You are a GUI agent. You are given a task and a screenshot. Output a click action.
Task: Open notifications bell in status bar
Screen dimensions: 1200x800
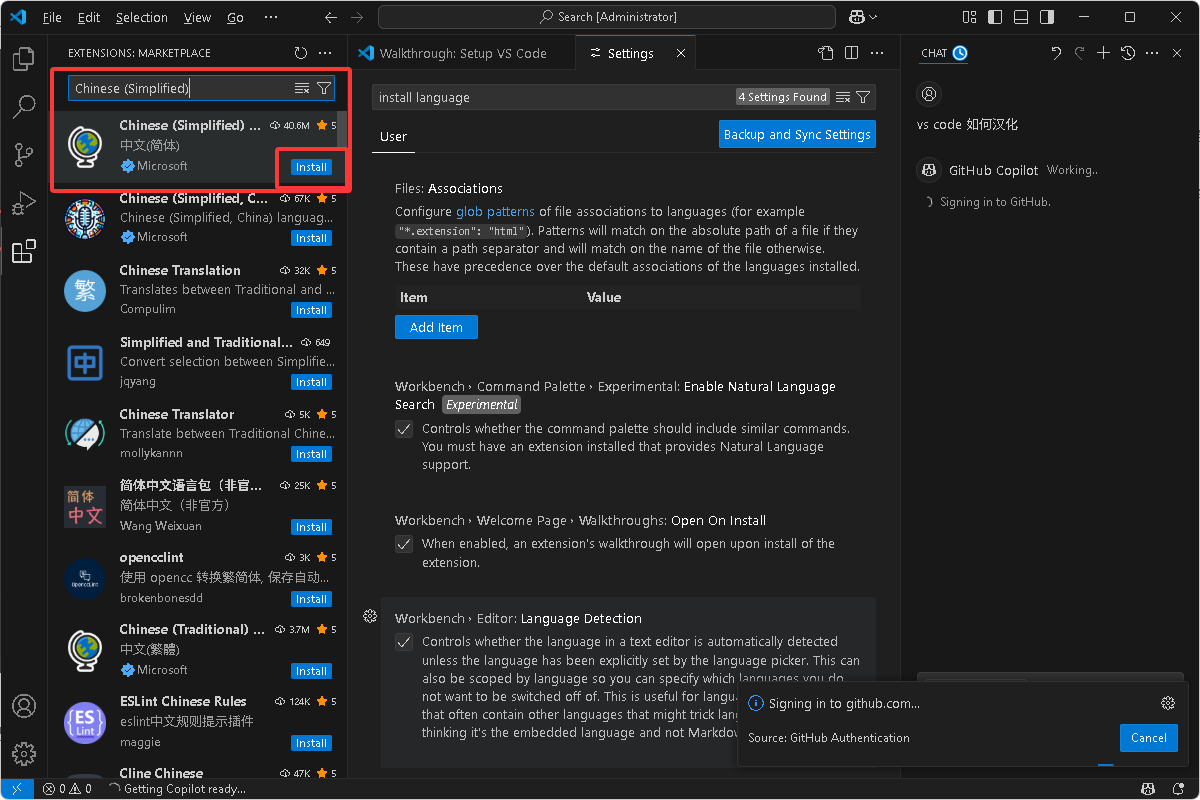1178,789
